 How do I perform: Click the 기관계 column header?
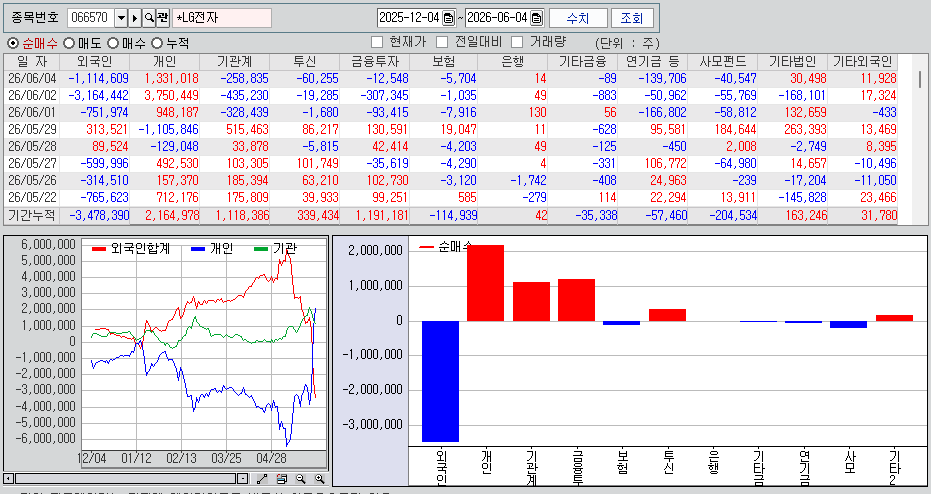click(235, 62)
